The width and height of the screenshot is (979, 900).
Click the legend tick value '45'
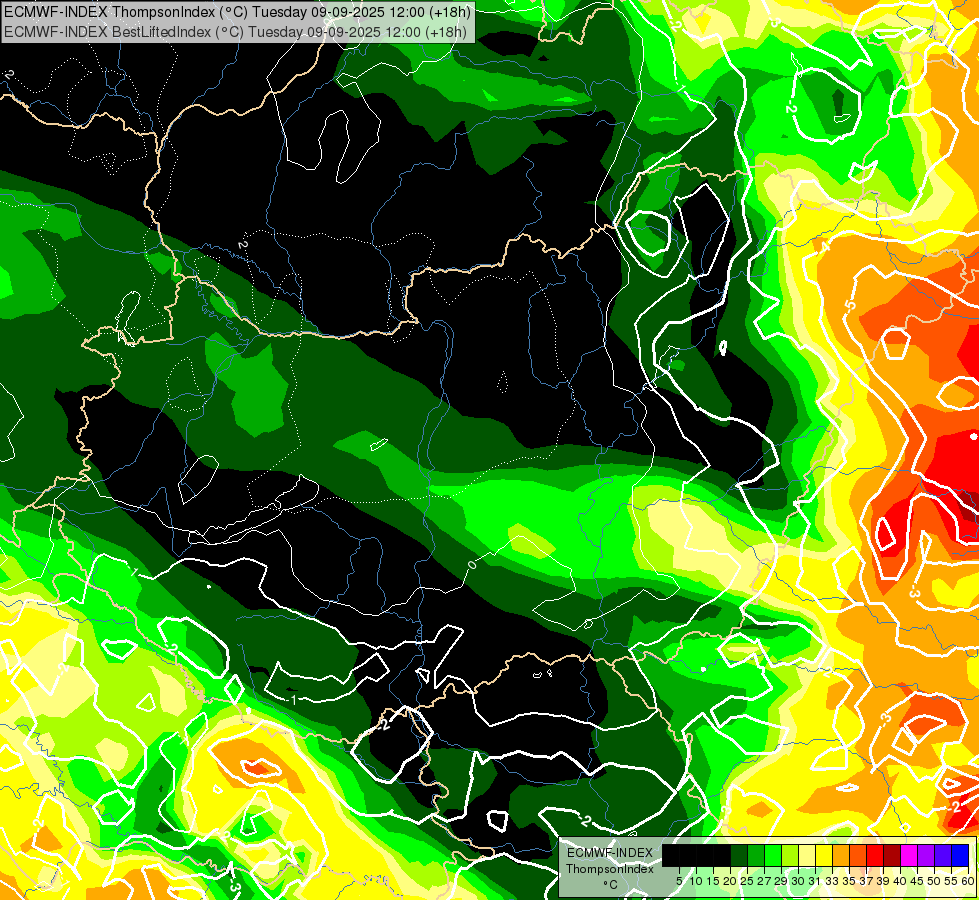(x=917, y=881)
